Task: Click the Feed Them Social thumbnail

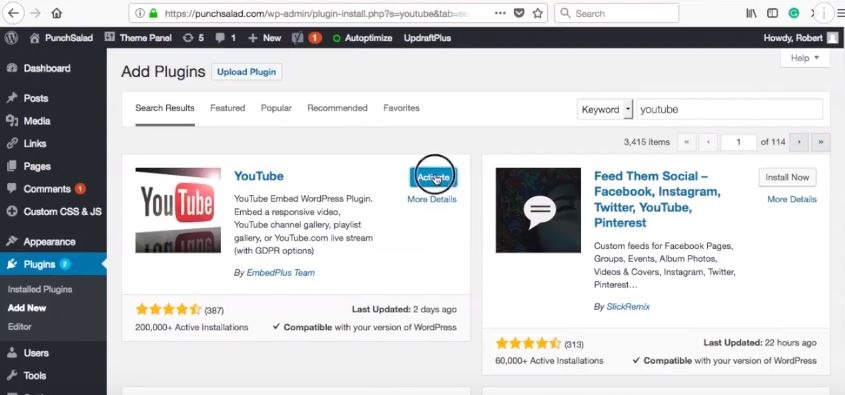Action: tap(538, 210)
